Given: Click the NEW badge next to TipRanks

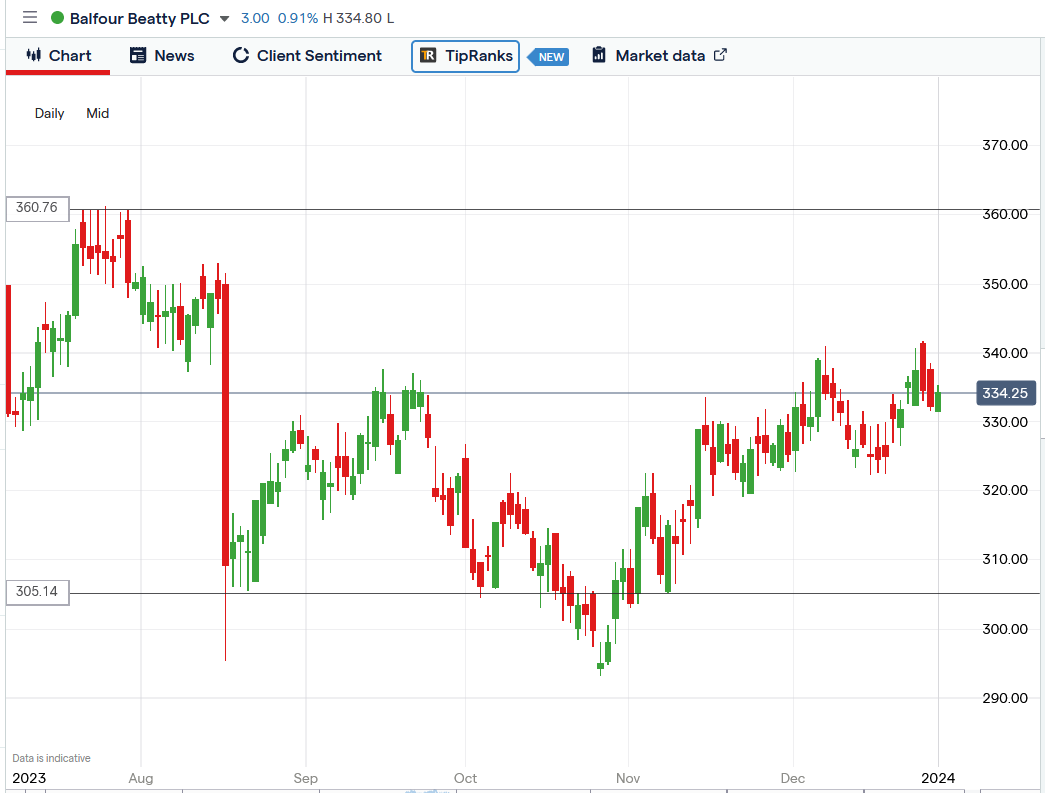Looking at the screenshot, I should [549, 57].
